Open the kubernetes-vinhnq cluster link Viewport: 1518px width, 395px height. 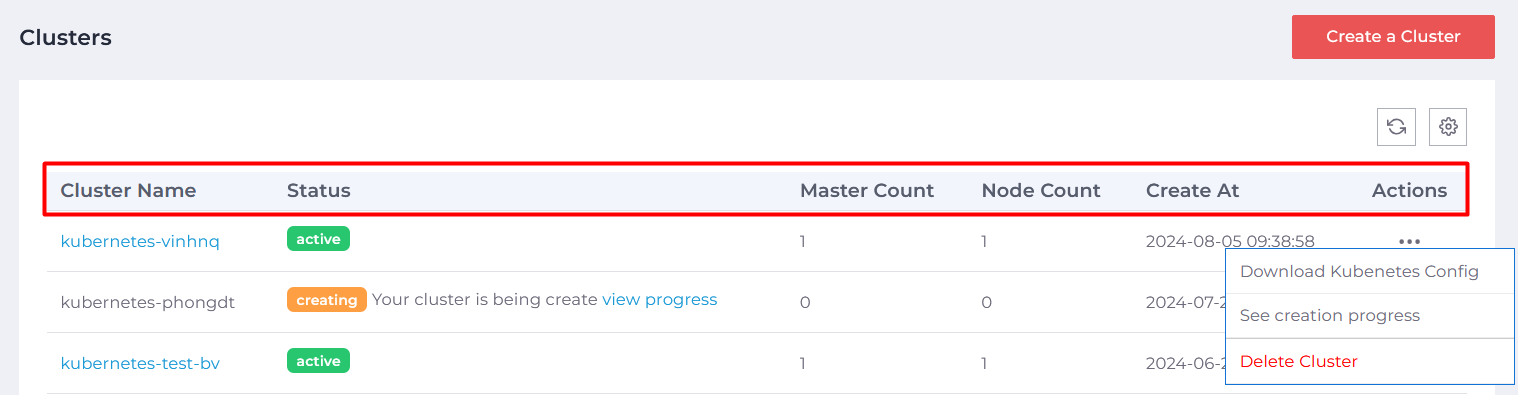140,241
